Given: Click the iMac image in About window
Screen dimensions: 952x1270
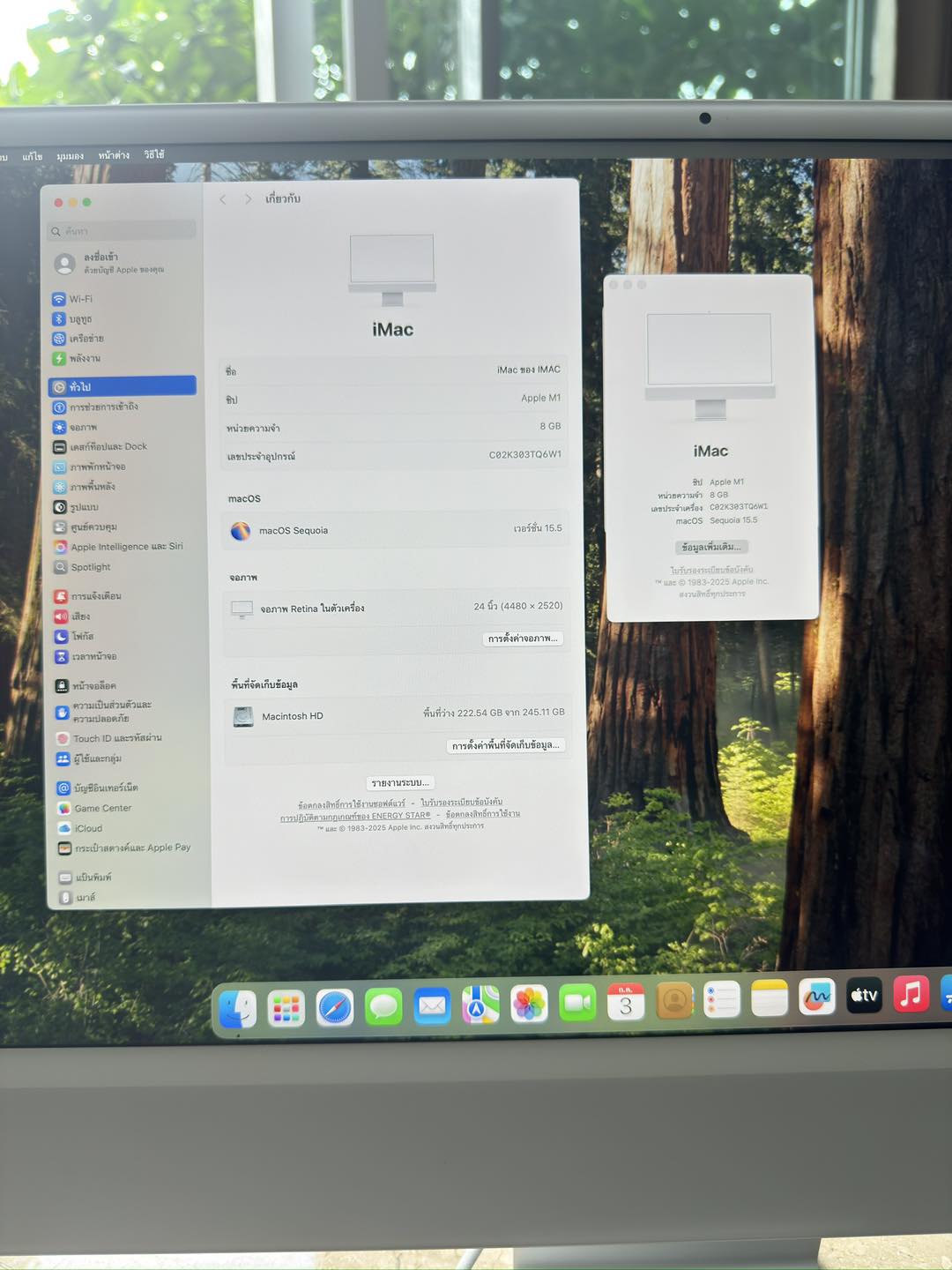Looking at the screenshot, I should pos(710,366).
